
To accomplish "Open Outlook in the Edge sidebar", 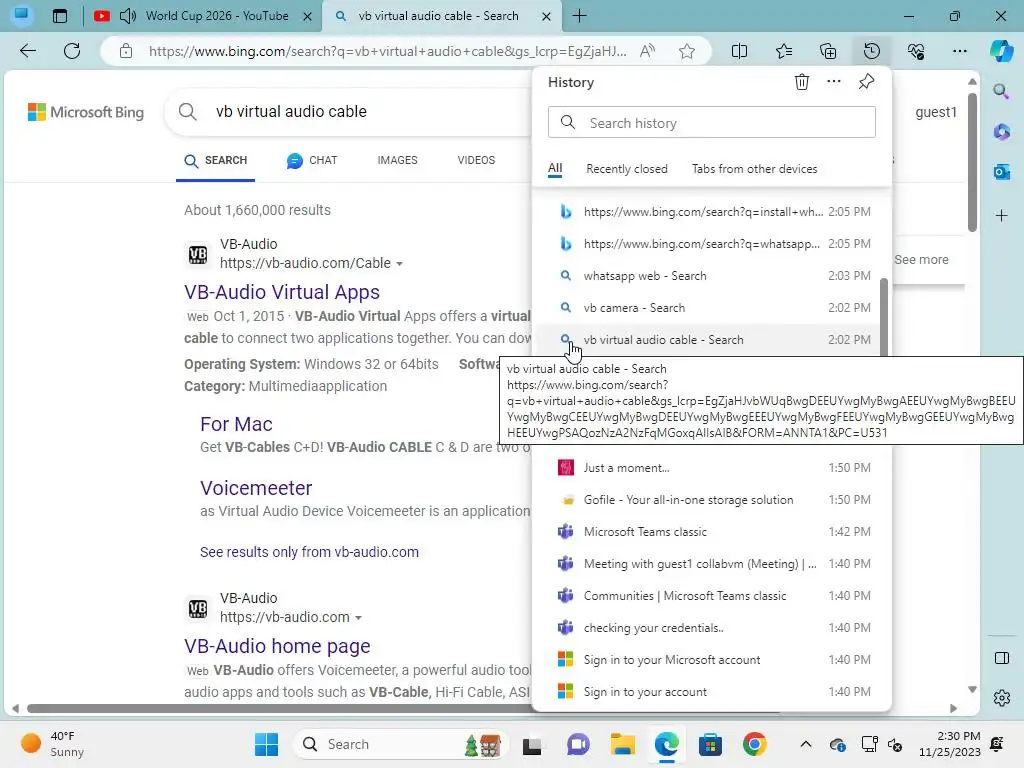I will point(1001,172).
